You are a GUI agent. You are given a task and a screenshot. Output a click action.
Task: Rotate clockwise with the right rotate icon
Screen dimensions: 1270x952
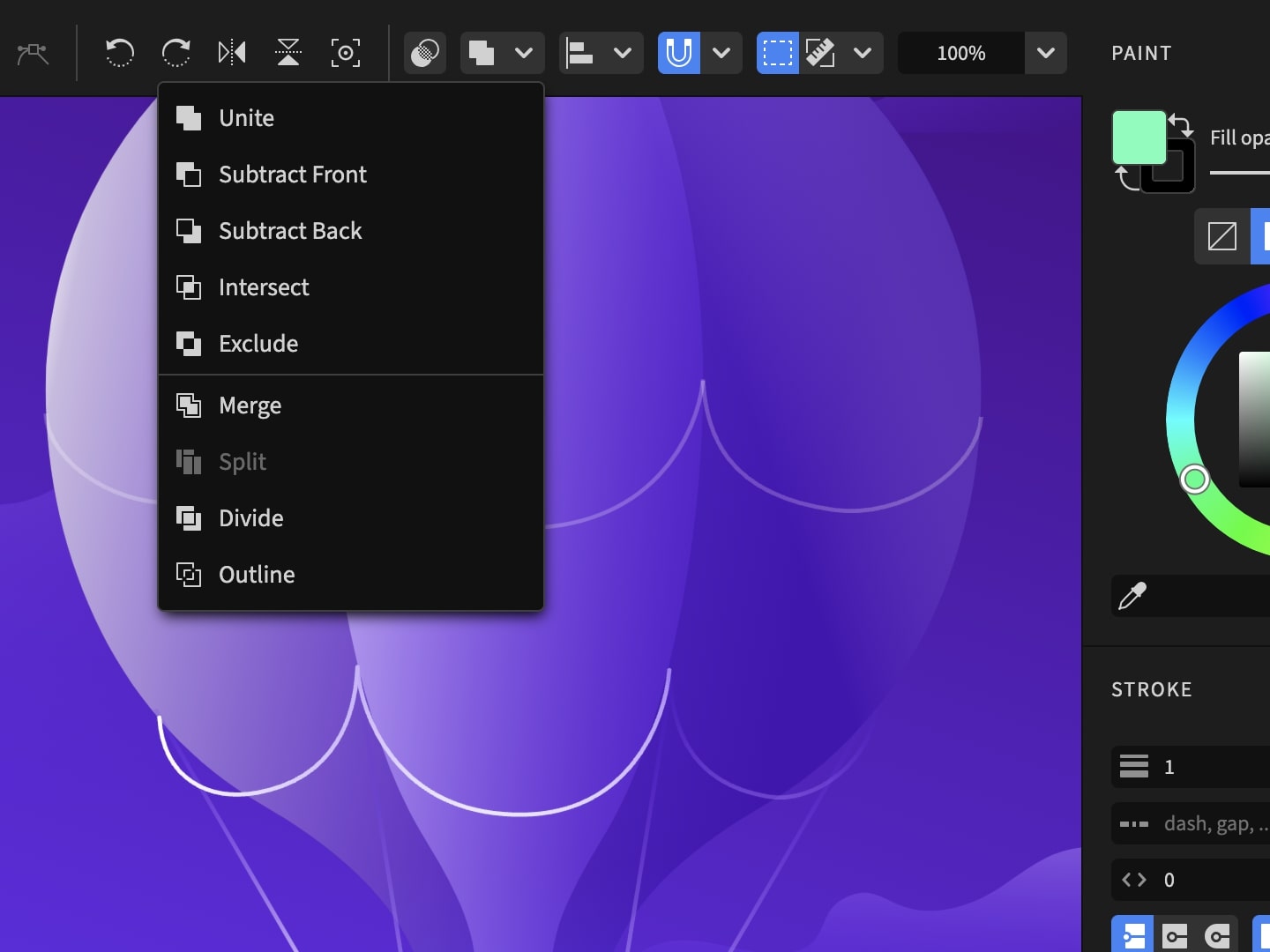tap(176, 53)
